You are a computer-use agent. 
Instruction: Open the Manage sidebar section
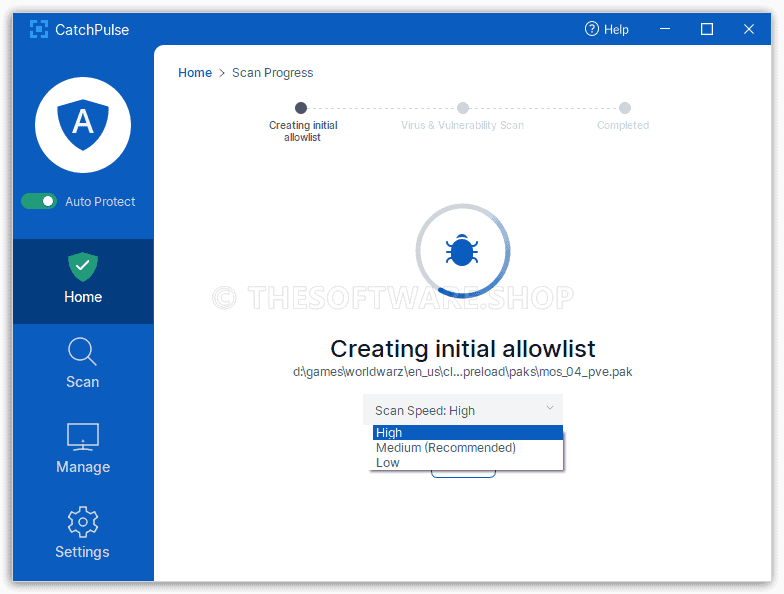(83, 448)
